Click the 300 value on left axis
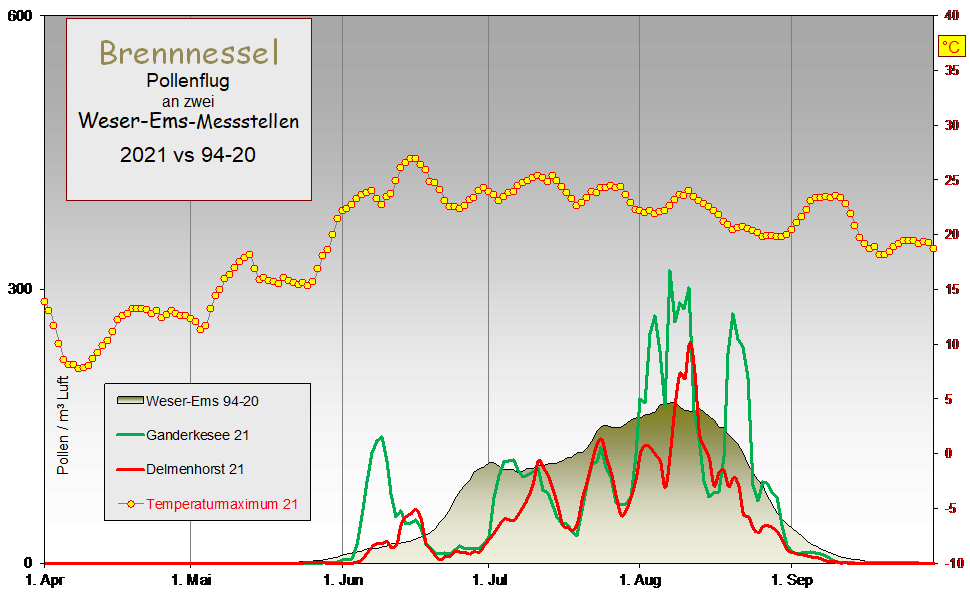970x603 pixels. coord(22,289)
